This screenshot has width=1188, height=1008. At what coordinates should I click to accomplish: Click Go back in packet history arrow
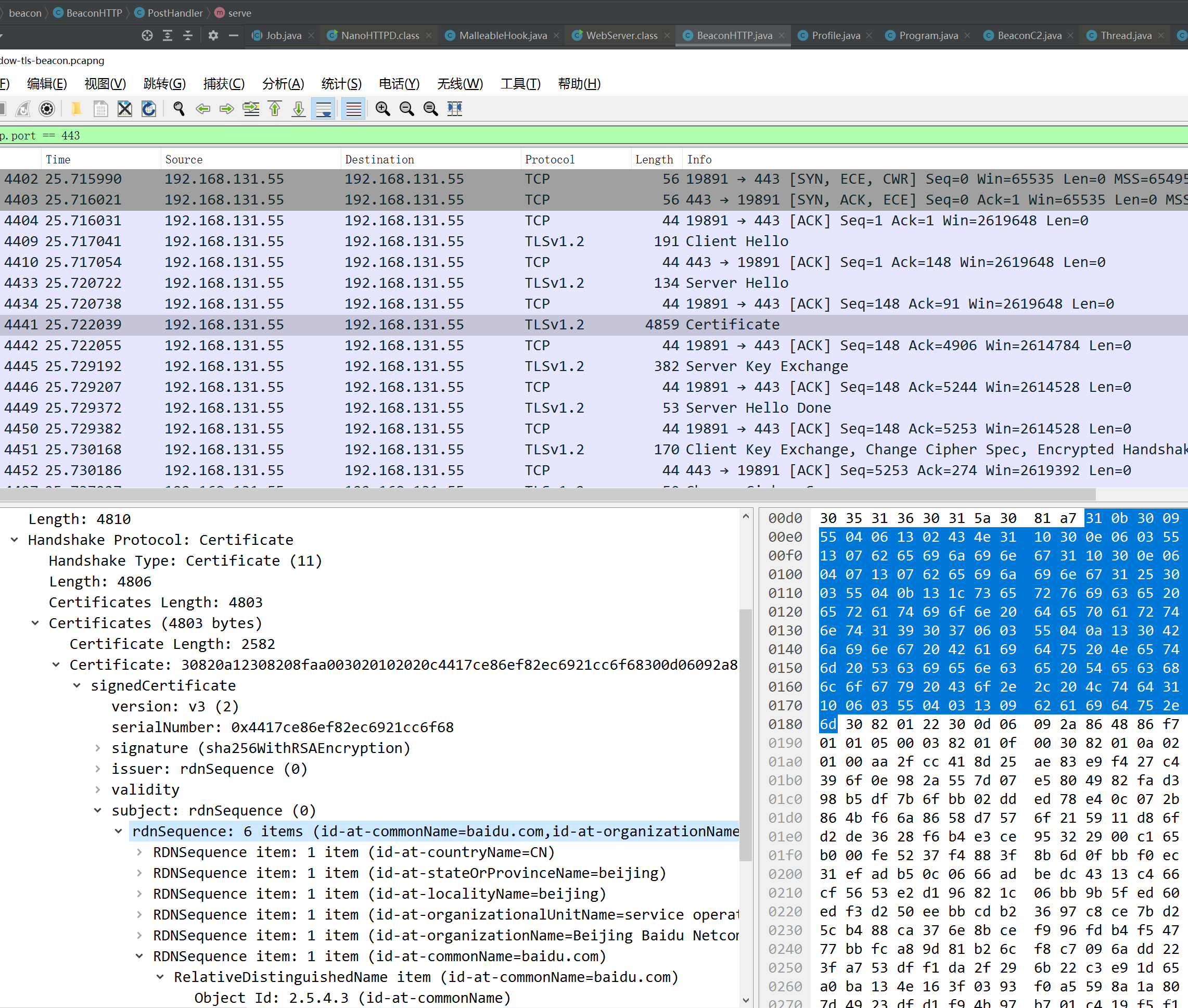click(x=203, y=109)
